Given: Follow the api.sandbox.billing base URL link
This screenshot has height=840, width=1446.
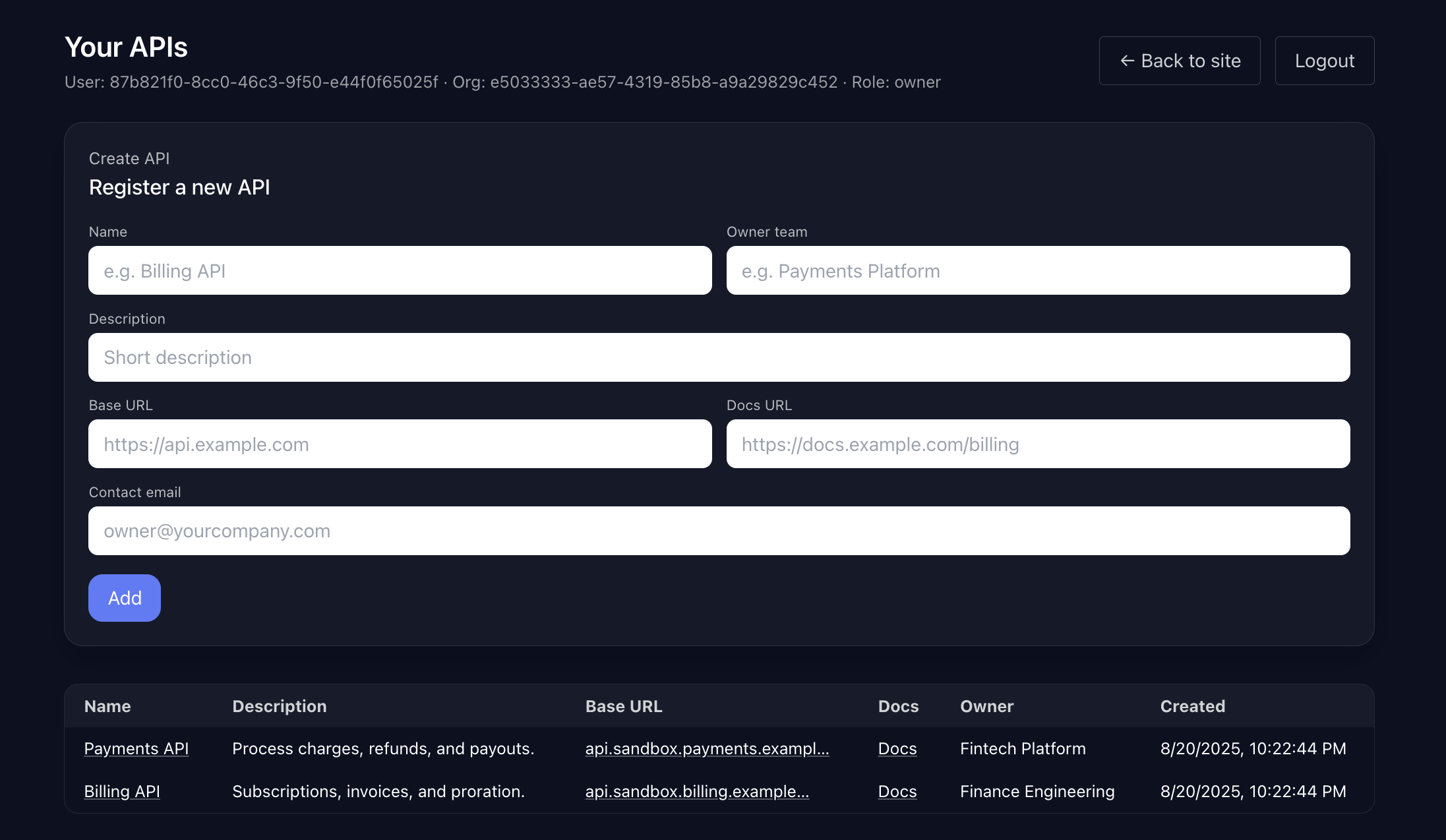Looking at the screenshot, I should (697, 792).
